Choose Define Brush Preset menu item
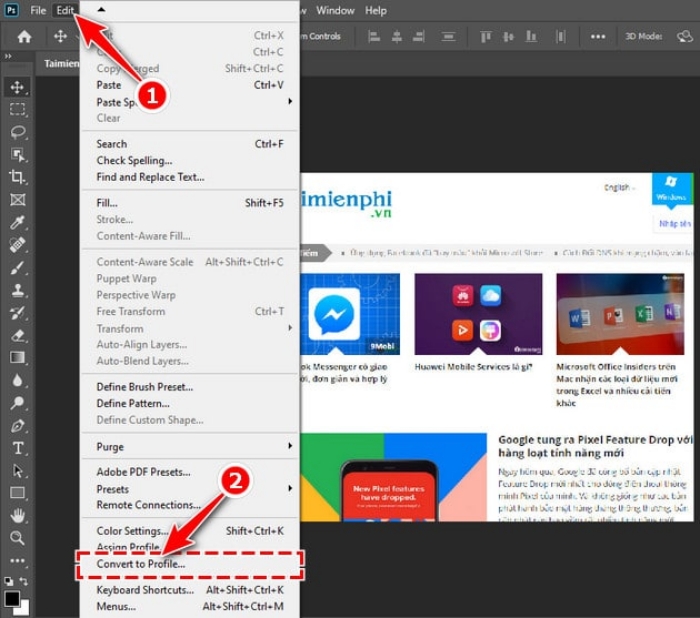Screen dimensions: 700x618 tap(190, 387)
